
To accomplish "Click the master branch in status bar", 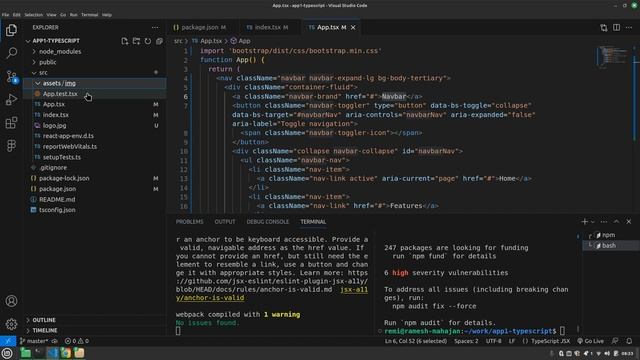I will coord(34,341).
